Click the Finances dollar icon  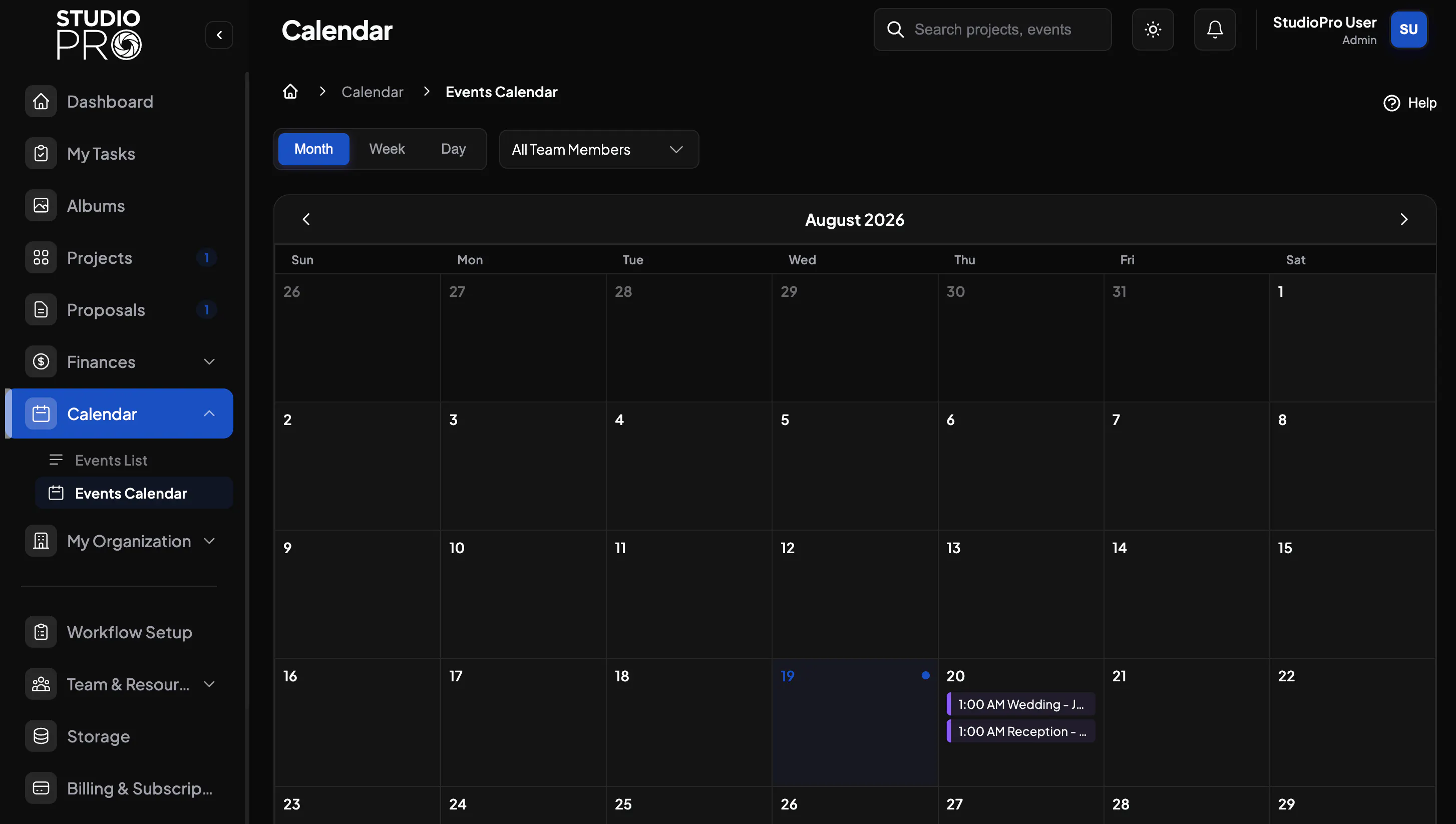point(41,361)
